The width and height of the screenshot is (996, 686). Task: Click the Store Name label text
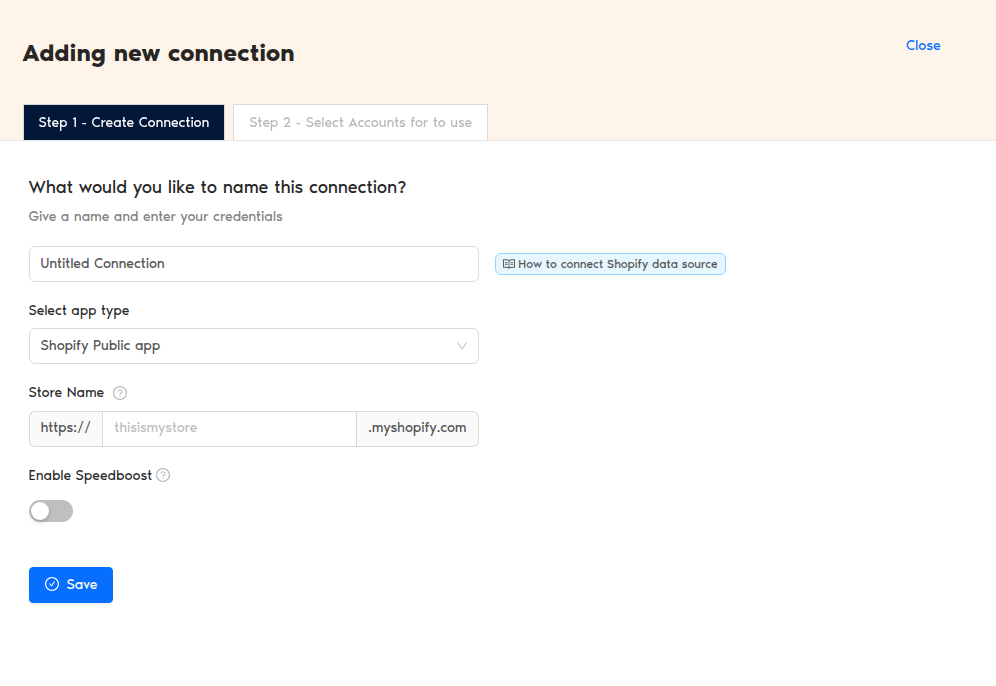[x=66, y=393]
